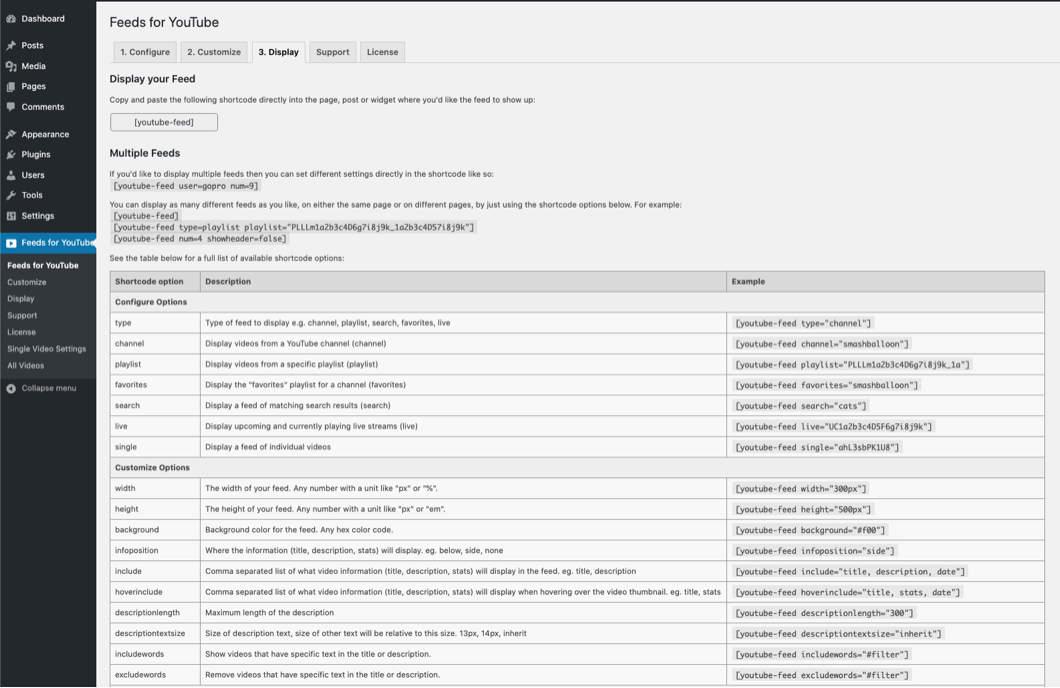Open the Display submenu link in sidebar
This screenshot has width=1060, height=688.
[x=21, y=299]
